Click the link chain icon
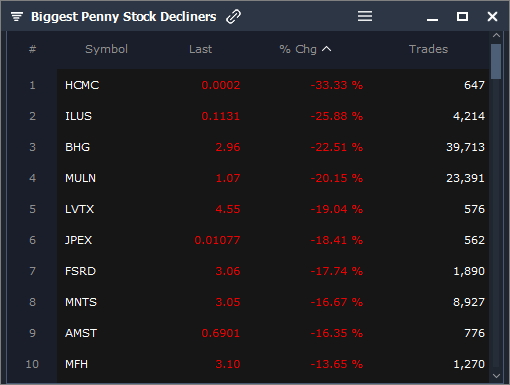The width and height of the screenshot is (510, 385). pyautogui.click(x=233, y=16)
